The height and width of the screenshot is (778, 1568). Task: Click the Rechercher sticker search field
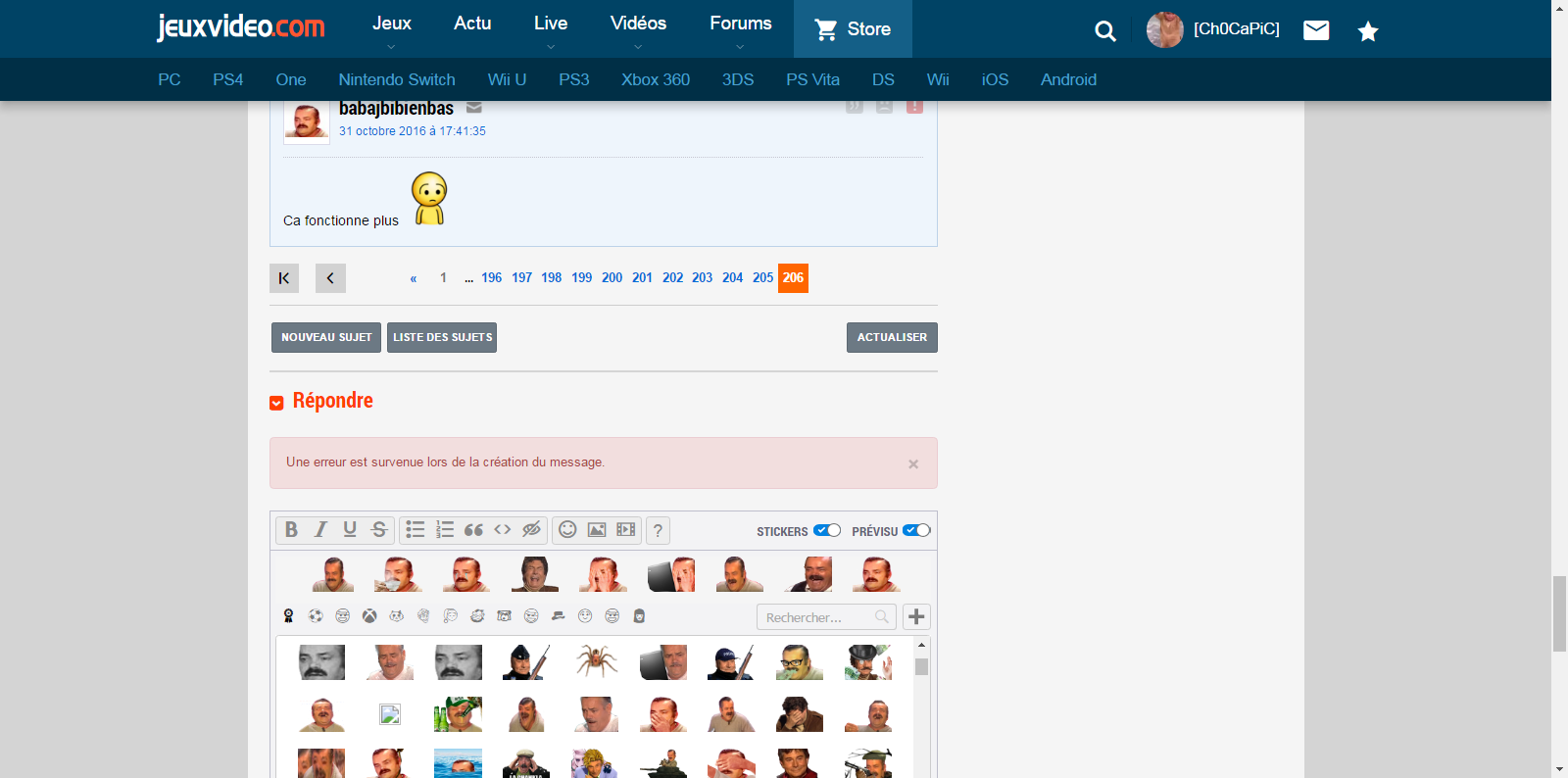click(816, 617)
